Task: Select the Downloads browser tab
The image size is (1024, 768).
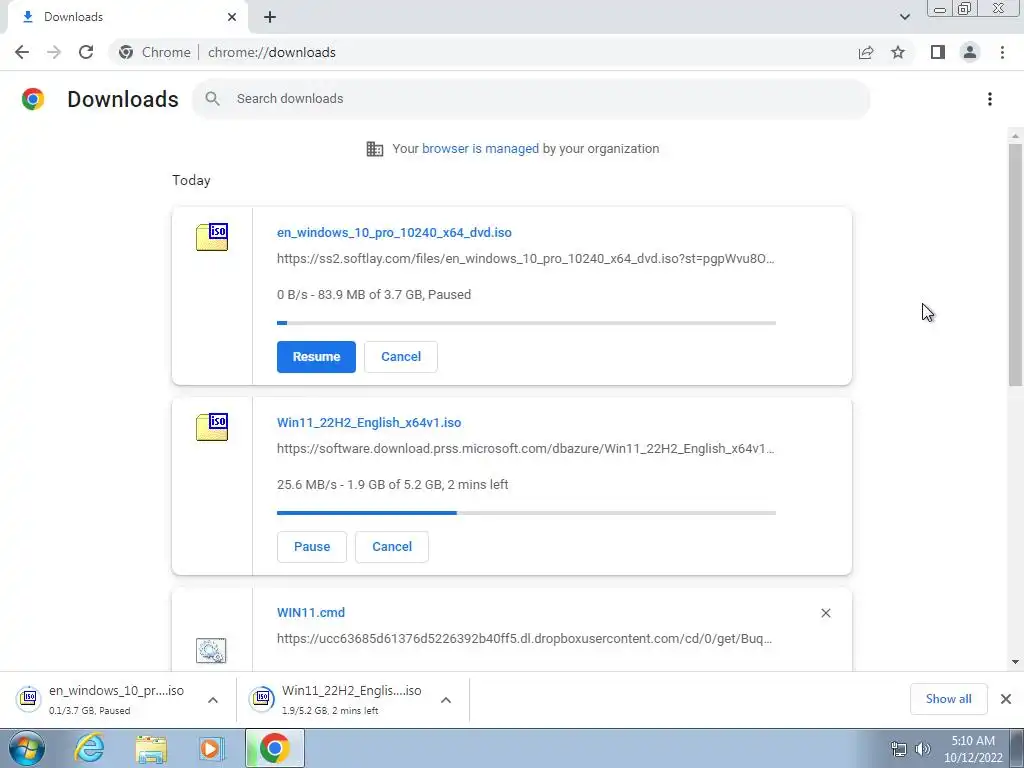Action: [127, 17]
